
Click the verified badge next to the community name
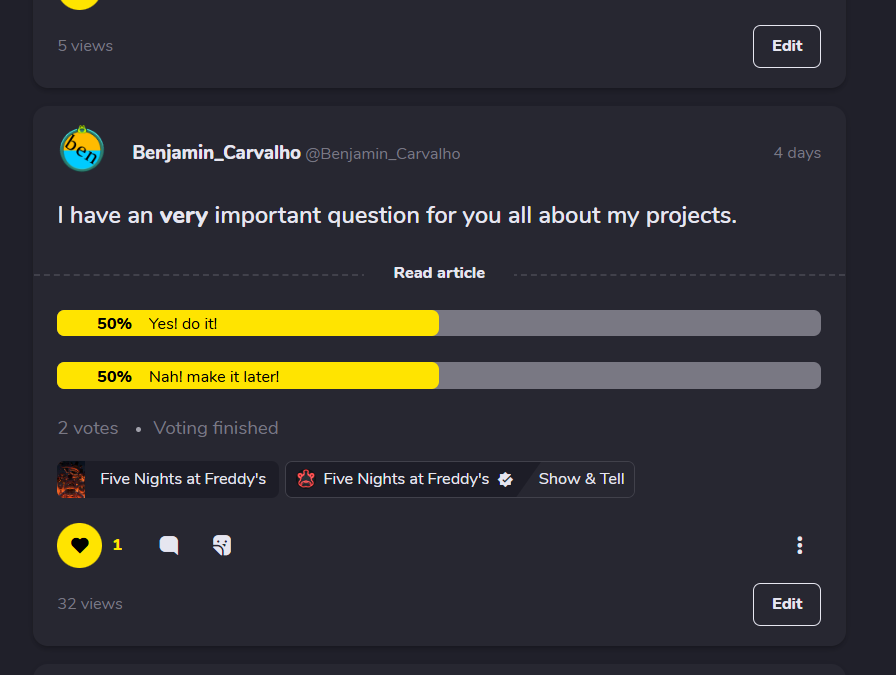506,479
